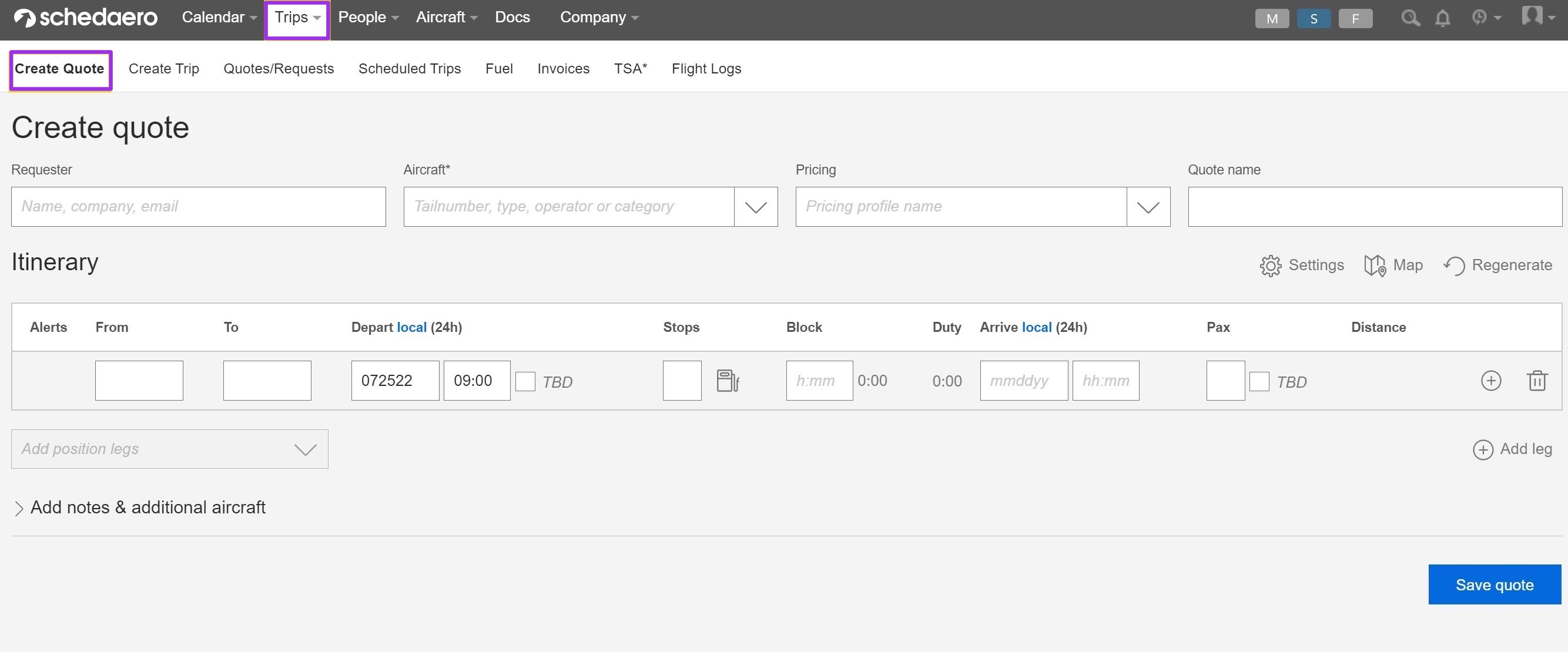Open the itinerary Map view
Viewport: 1568px width, 652px height.
pyautogui.click(x=1393, y=265)
